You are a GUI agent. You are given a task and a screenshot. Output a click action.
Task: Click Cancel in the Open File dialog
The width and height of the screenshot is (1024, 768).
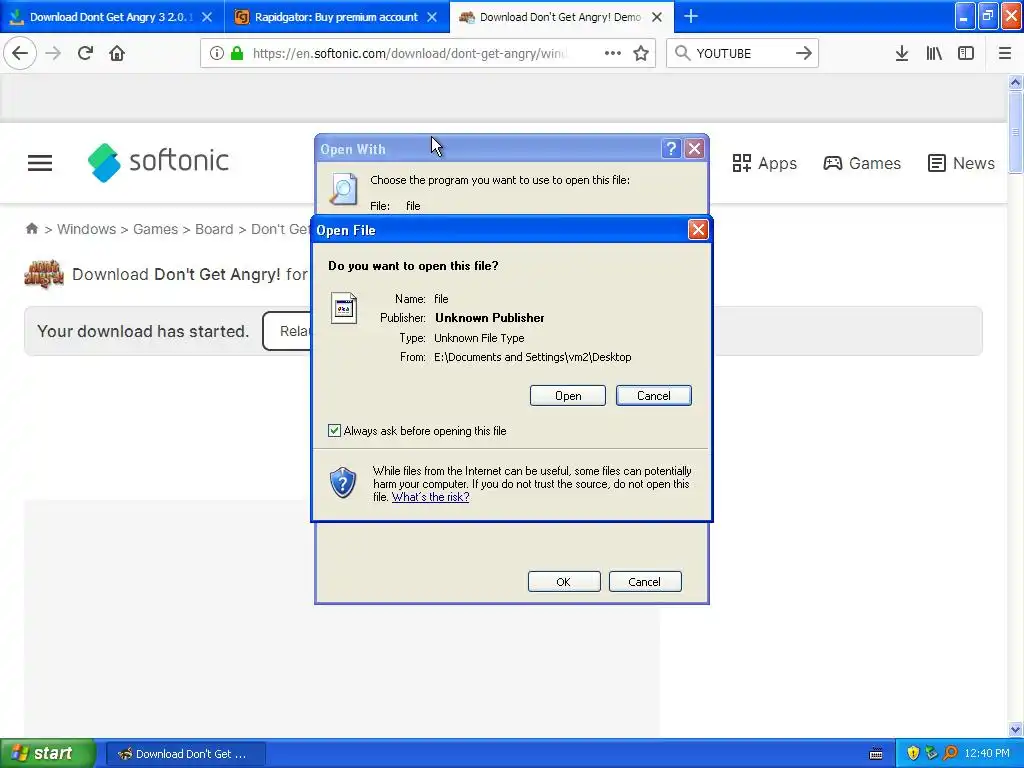pyautogui.click(x=654, y=396)
